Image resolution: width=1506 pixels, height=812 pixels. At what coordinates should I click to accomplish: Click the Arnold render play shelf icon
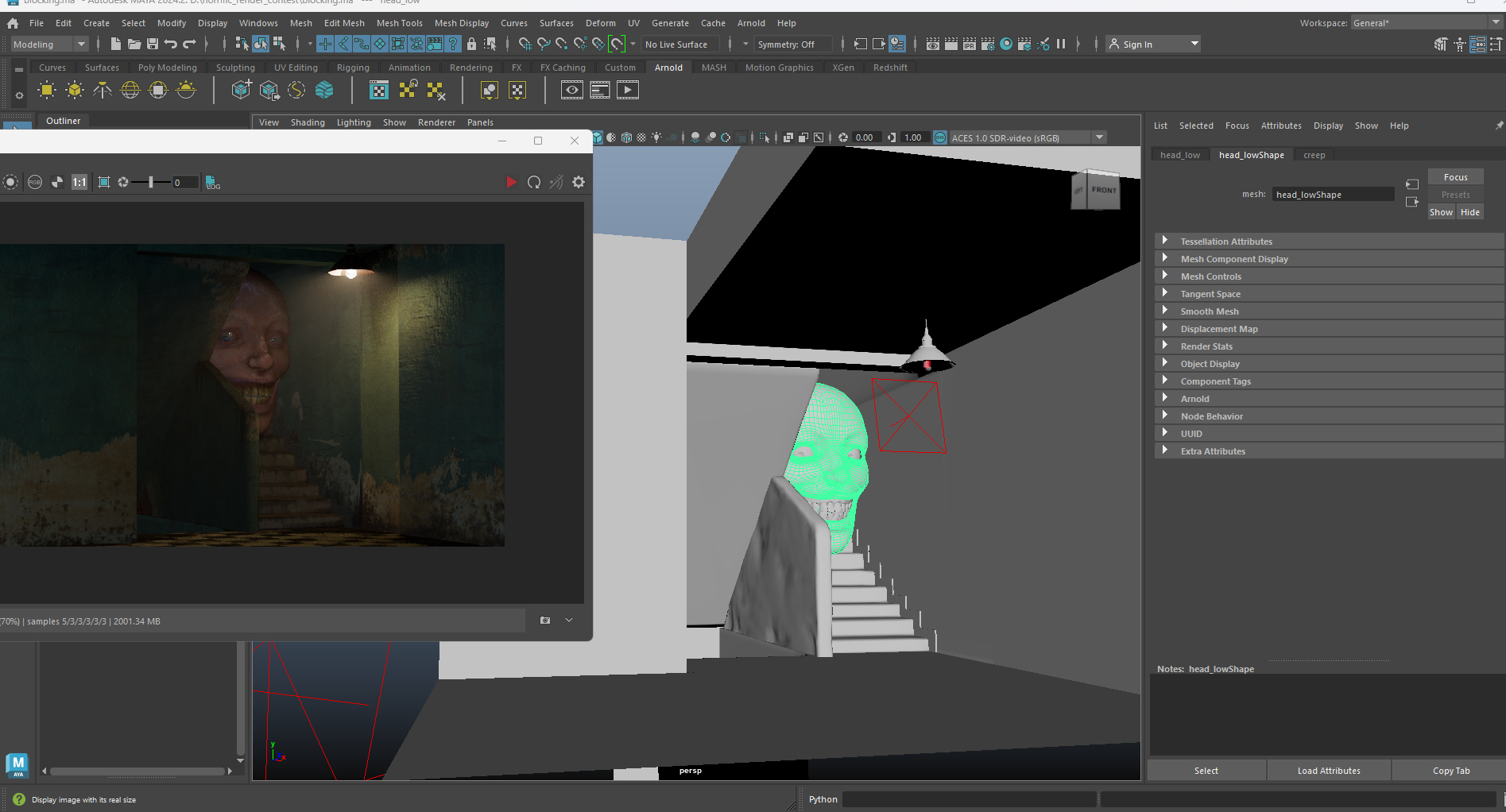[x=628, y=91]
